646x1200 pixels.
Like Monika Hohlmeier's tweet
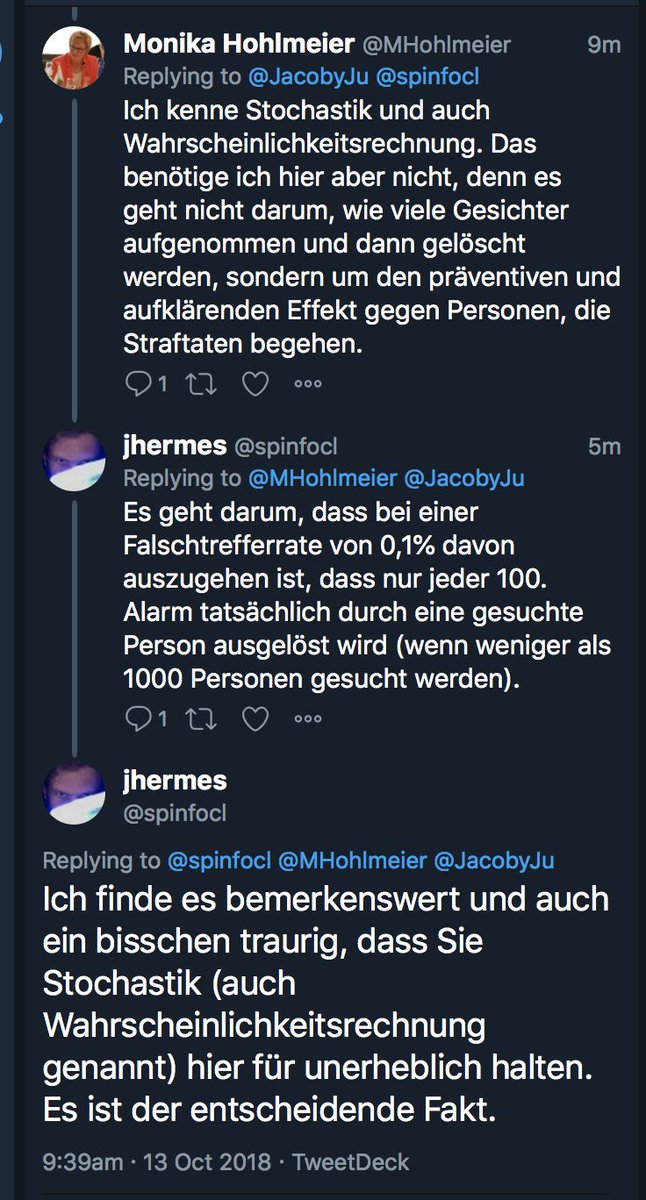click(257, 385)
